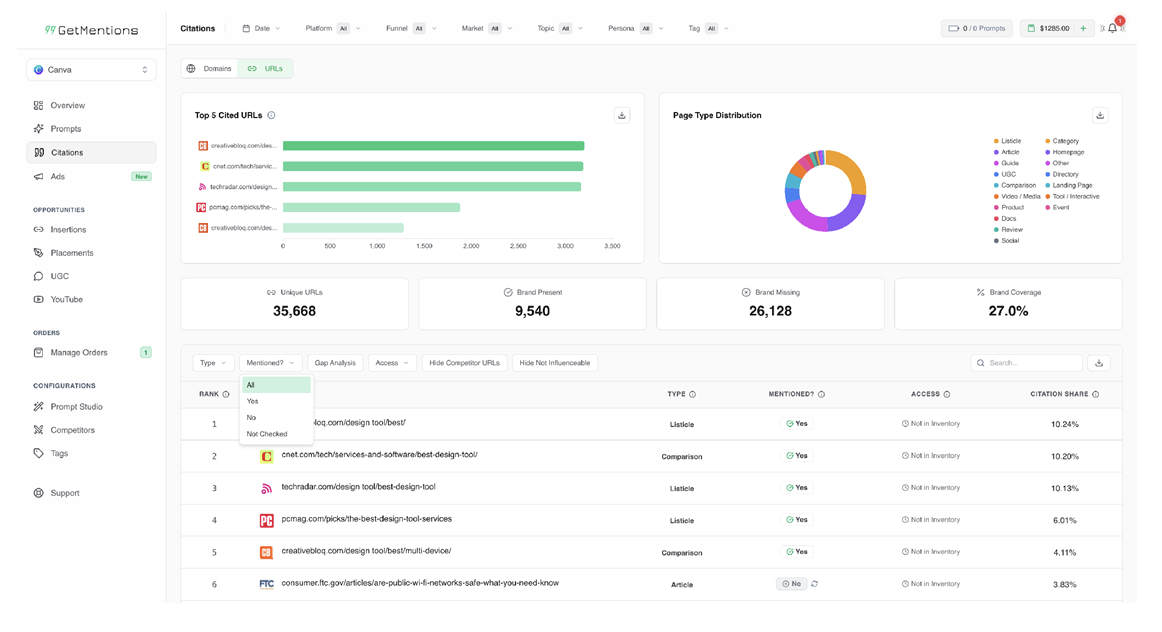Show info for Top 5 Cited URLs

(x=271, y=115)
